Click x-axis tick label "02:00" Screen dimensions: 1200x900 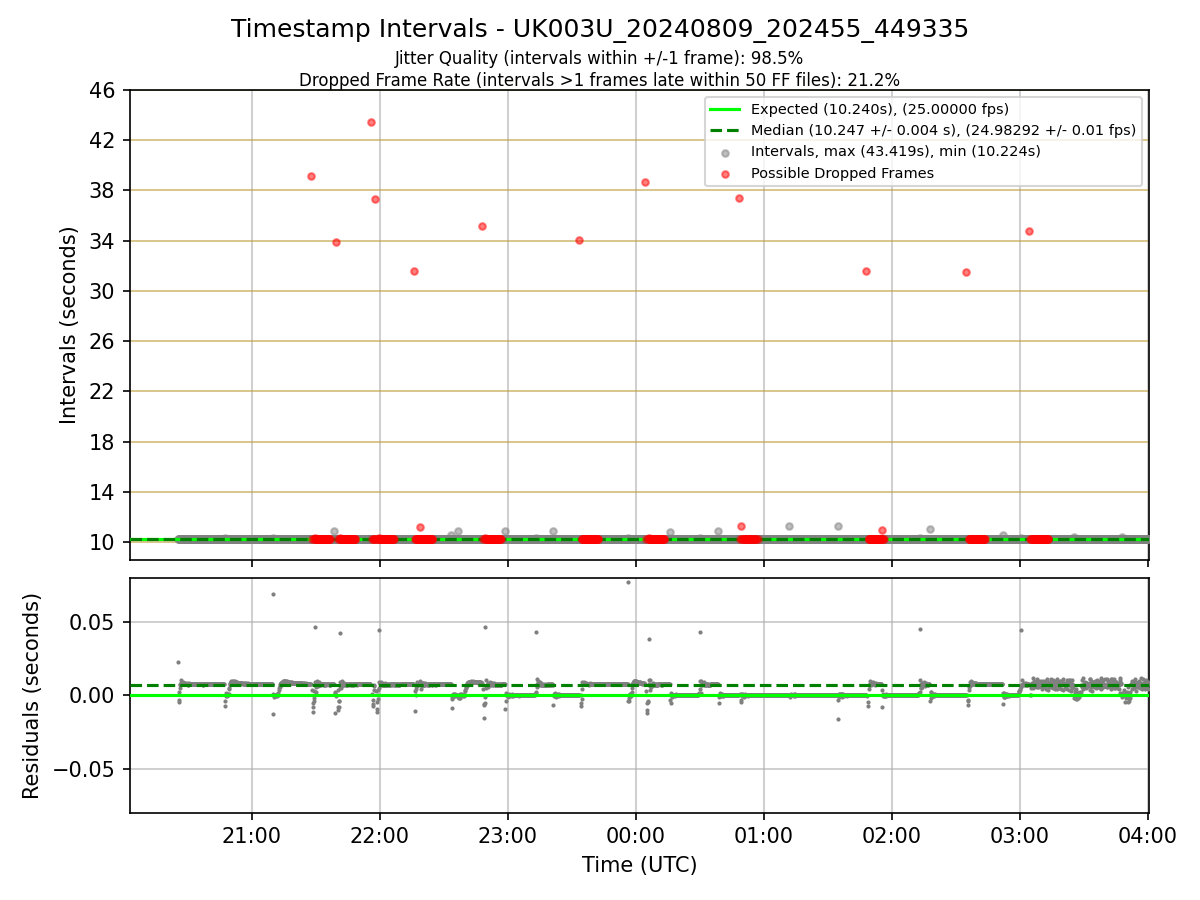coord(892,835)
